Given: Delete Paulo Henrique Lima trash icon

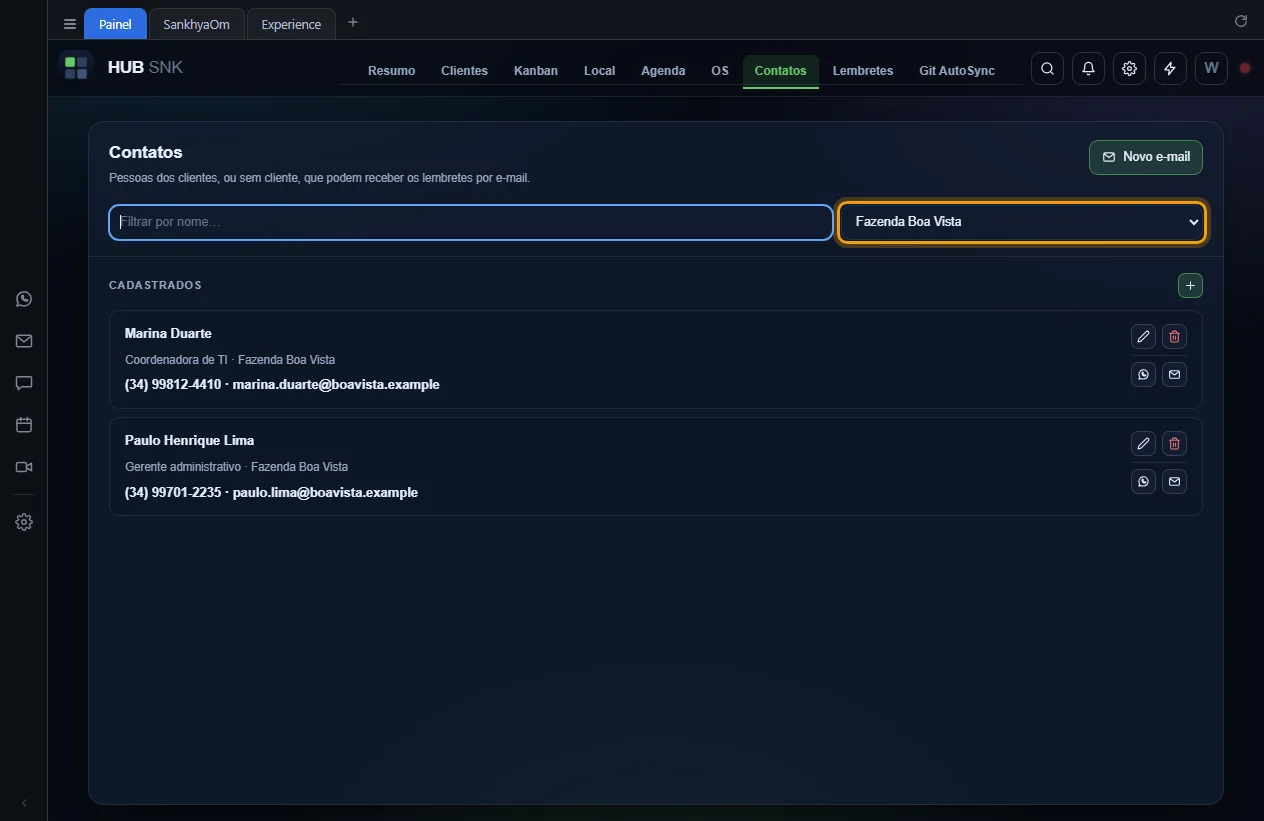Looking at the screenshot, I should pos(1174,443).
